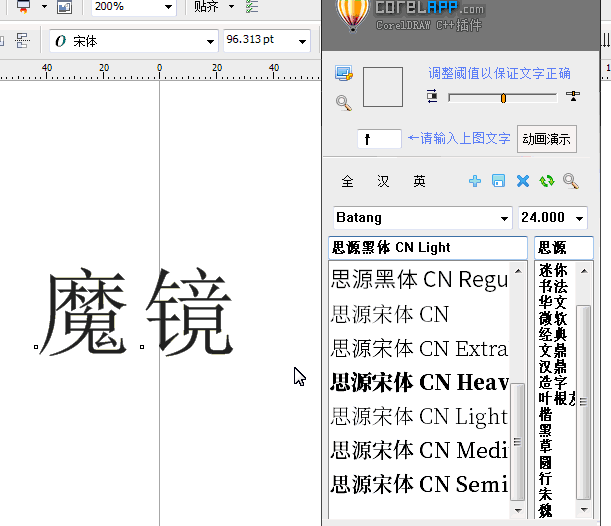The height and width of the screenshot is (526, 611).
Task: Select the 全 filter tab
Action: click(x=347, y=182)
